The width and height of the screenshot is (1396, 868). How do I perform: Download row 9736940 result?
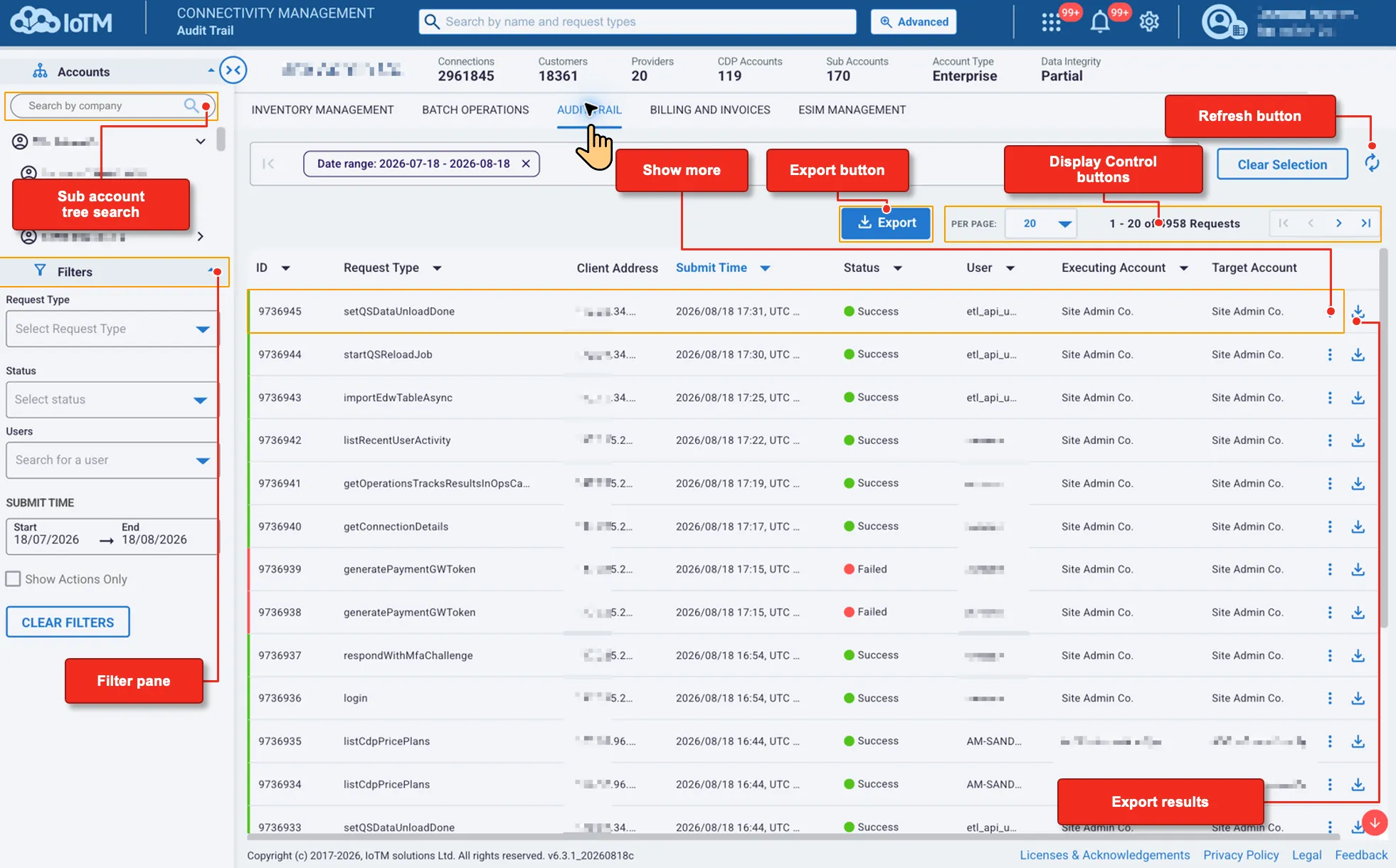coord(1358,526)
